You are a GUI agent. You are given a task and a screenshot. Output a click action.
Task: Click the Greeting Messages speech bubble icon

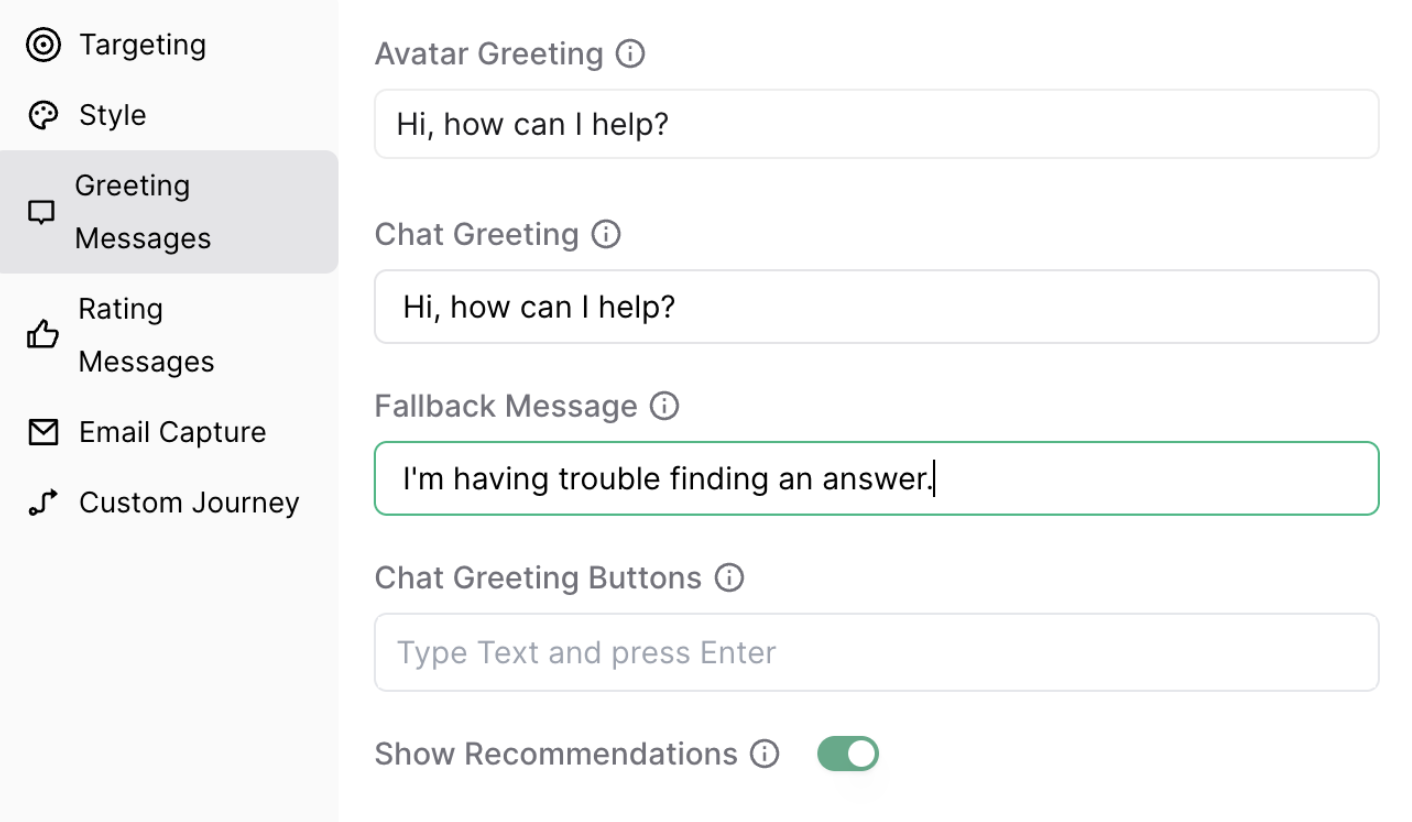pyautogui.click(x=41, y=212)
